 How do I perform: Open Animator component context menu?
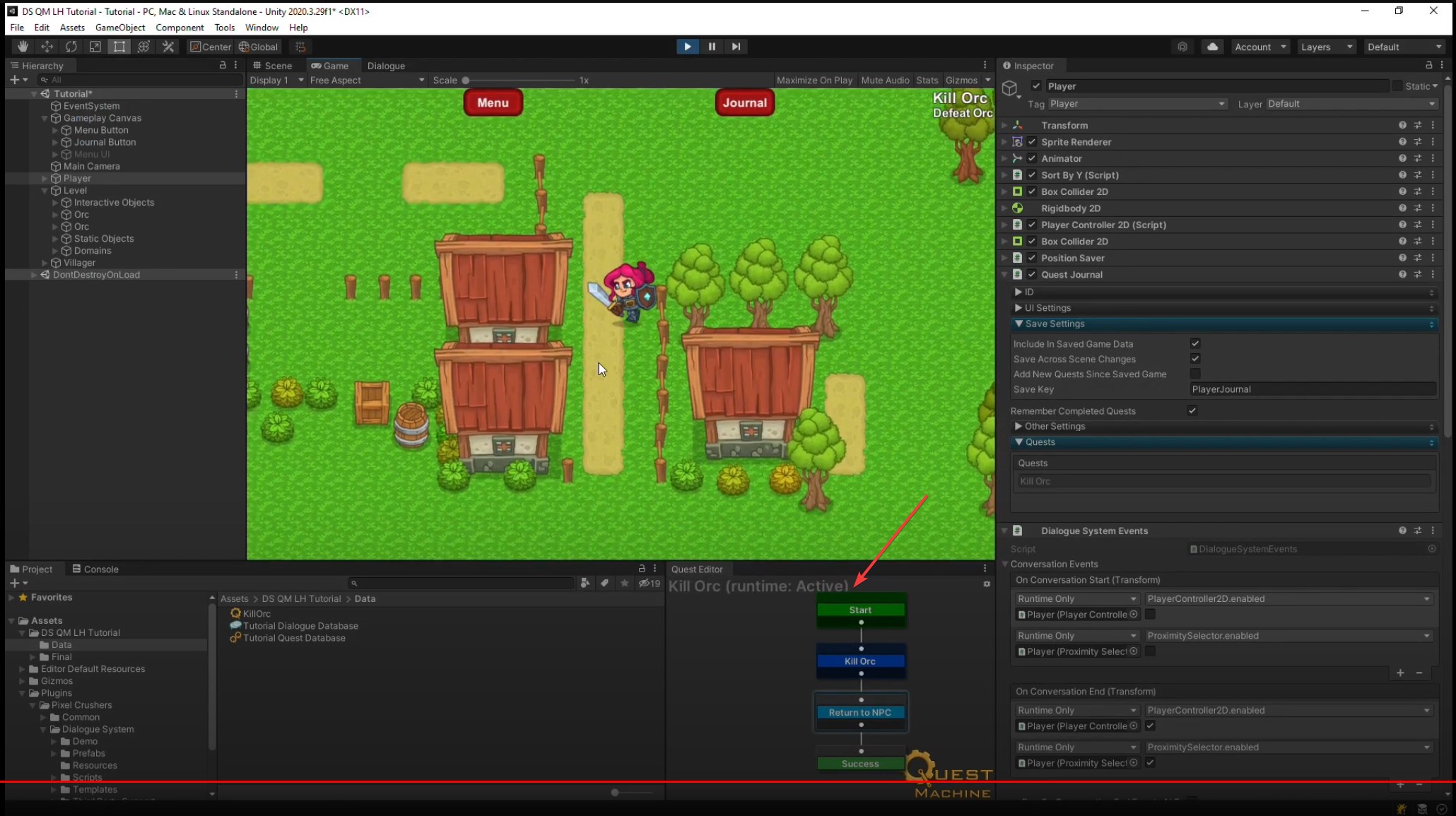click(x=1433, y=158)
